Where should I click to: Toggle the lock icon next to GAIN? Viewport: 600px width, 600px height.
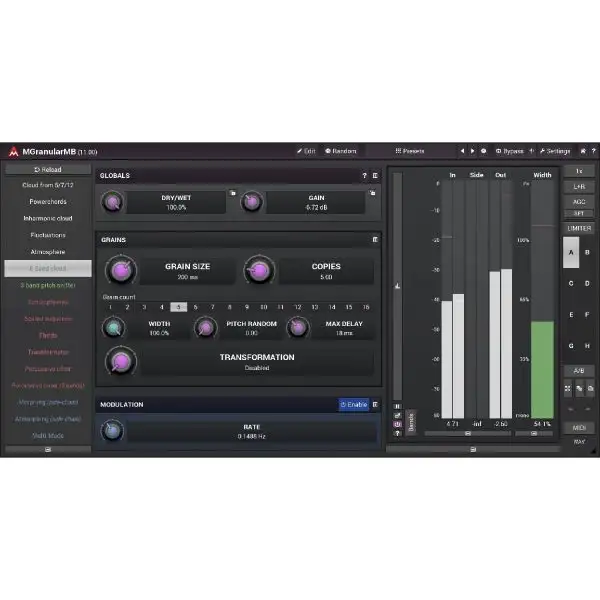pos(372,193)
